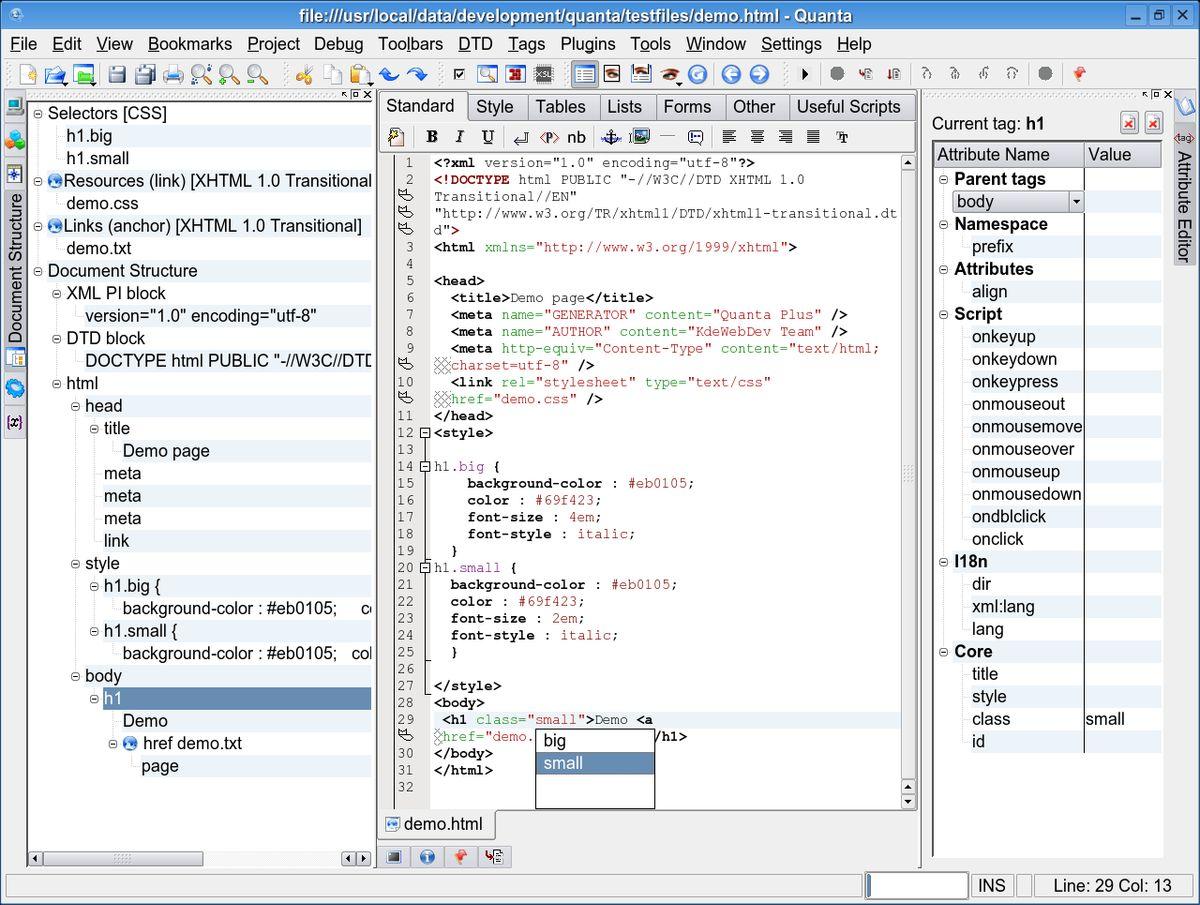
Task: Toggle the source editor view button
Action: pos(585,74)
